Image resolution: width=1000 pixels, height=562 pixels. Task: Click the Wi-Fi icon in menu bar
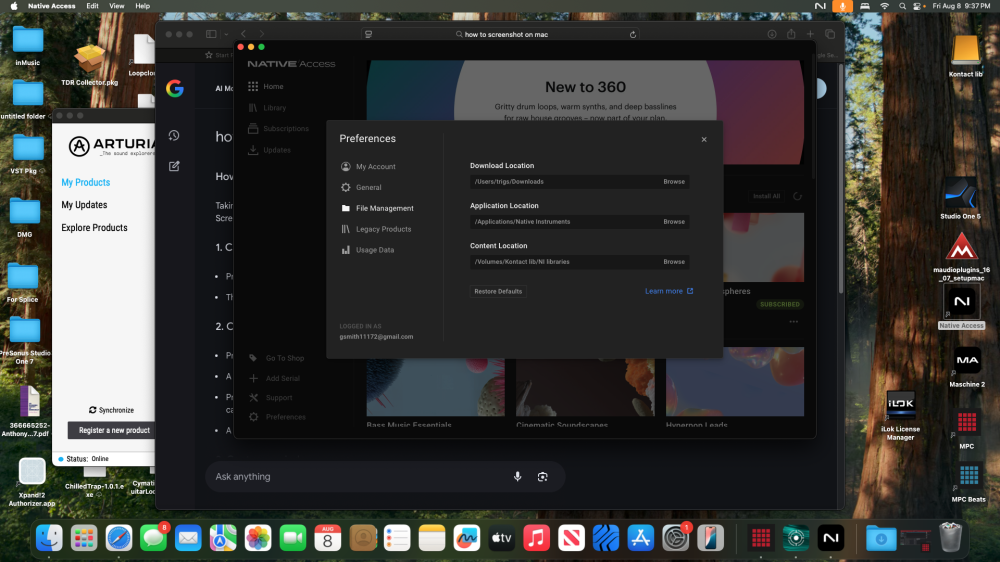[884, 6]
